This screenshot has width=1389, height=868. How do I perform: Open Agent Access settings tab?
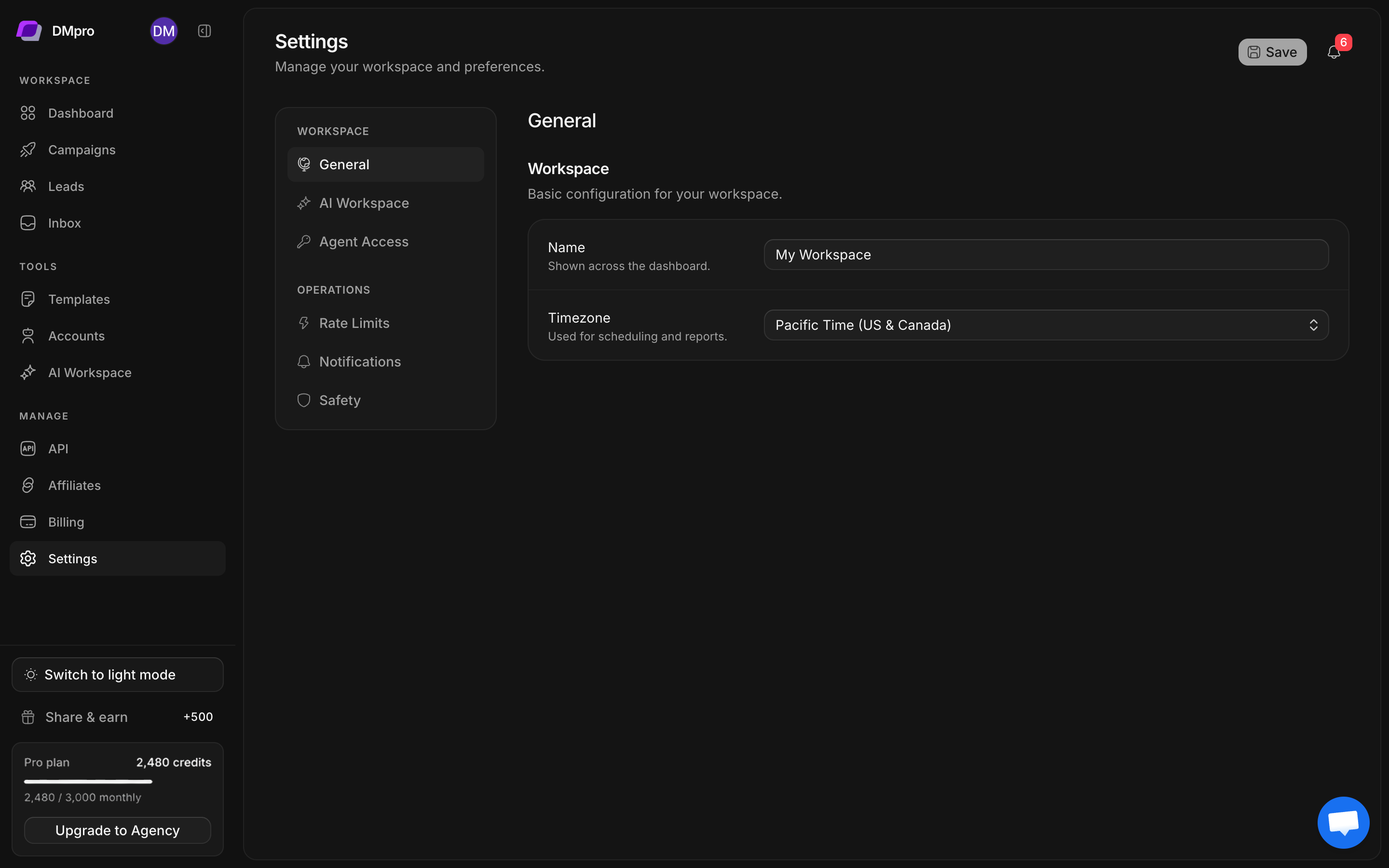point(386,242)
